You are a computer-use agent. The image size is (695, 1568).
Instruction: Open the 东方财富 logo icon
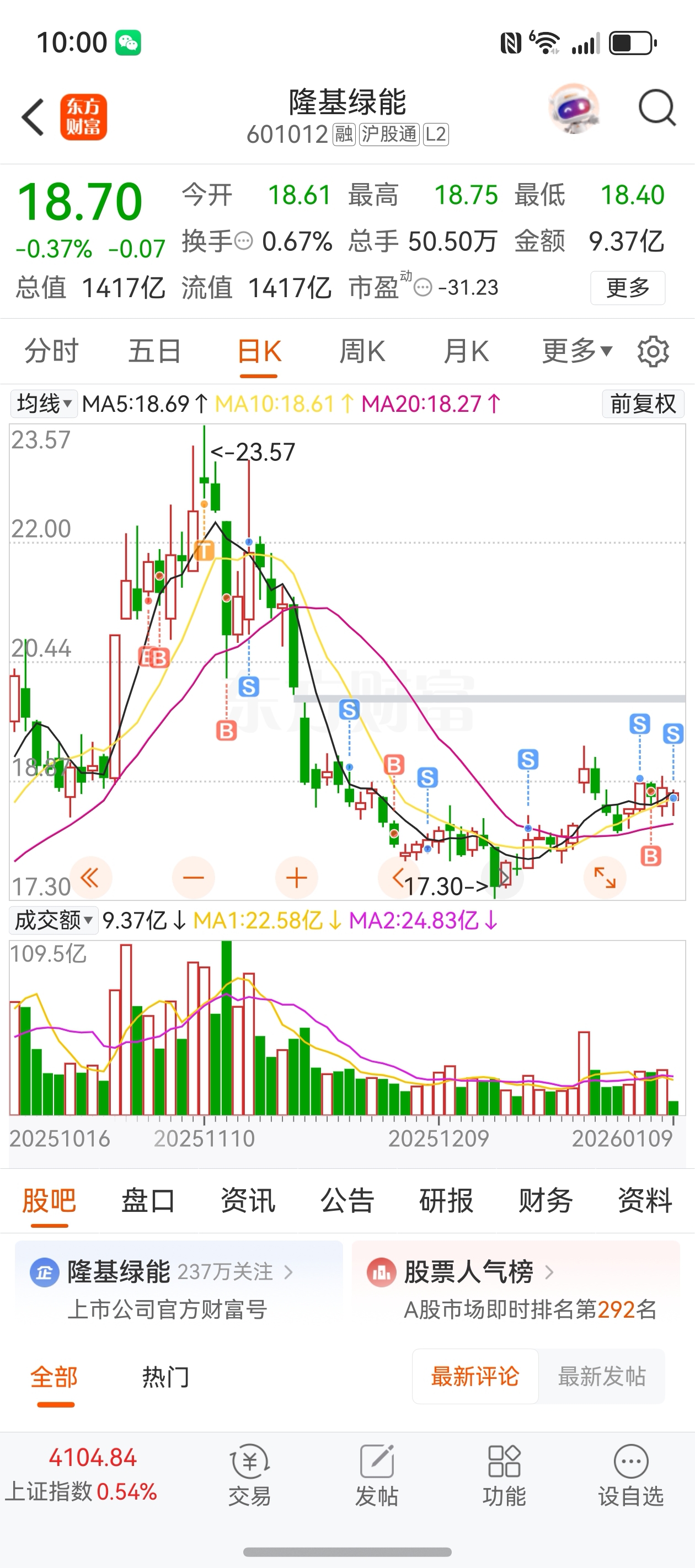83,116
